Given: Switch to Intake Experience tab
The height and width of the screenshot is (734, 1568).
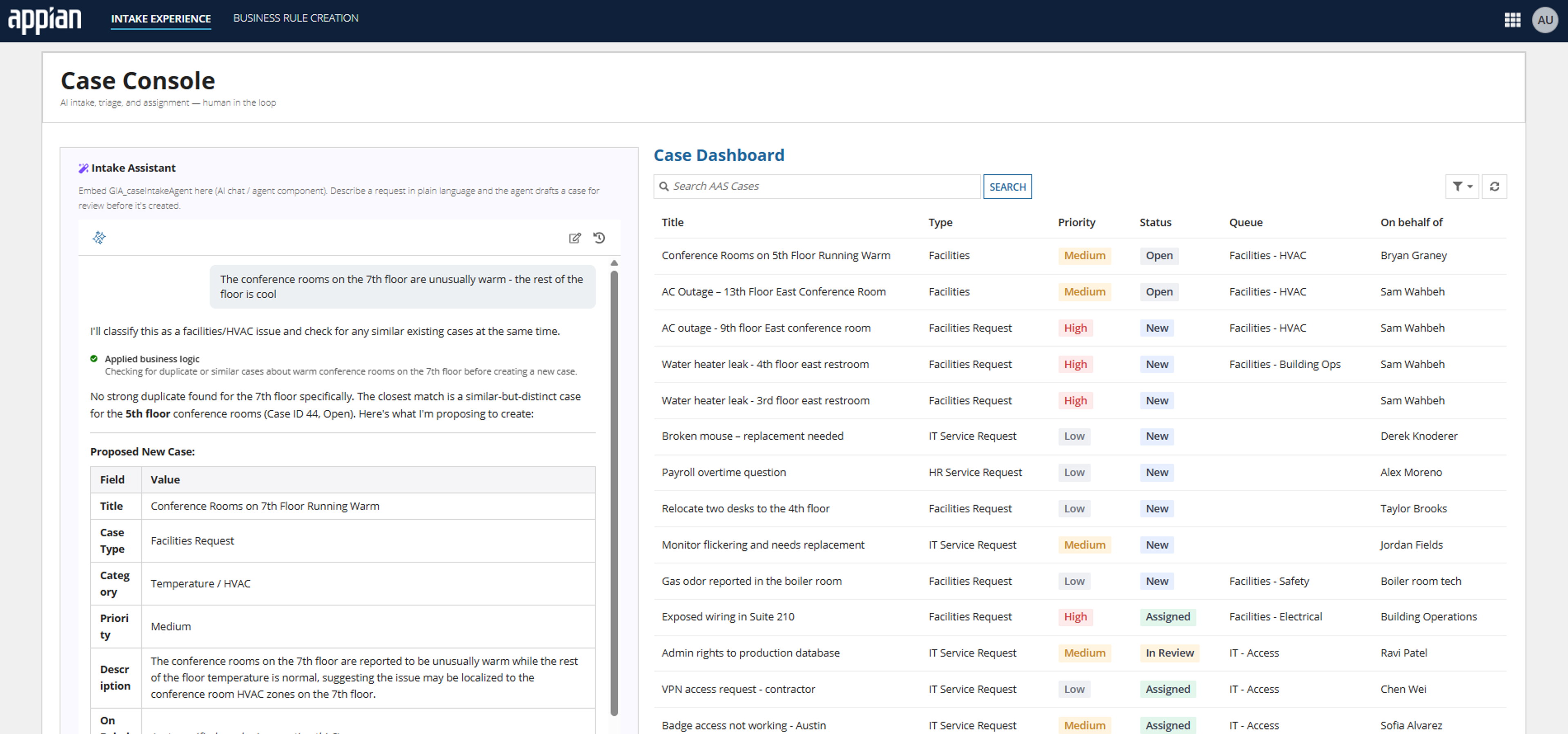Looking at the screenshot, I should click(x=161, y=19).
